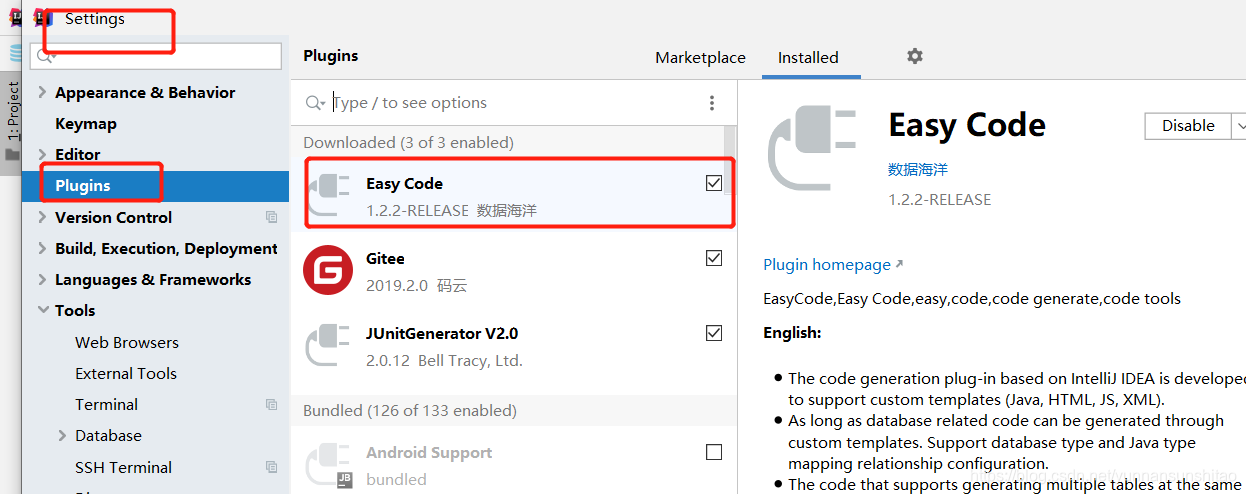Open the 1: Project tool window tab
Image resolution: width=1246 pixels, height=494 pixels.
(x=12, y=110)
